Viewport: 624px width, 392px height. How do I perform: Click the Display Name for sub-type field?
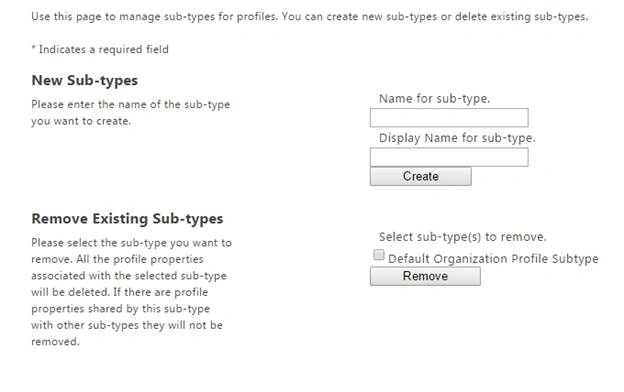click(x=449, y=157)
